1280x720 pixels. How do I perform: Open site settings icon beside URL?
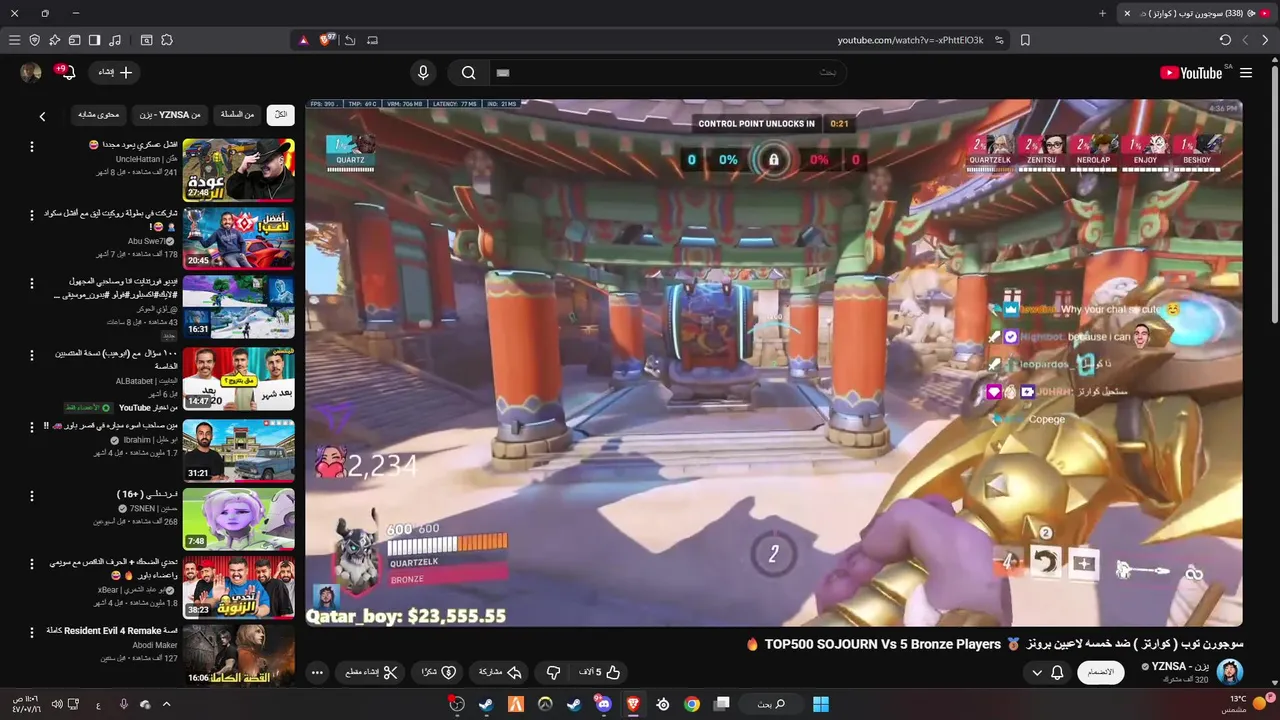coord(998,40)
